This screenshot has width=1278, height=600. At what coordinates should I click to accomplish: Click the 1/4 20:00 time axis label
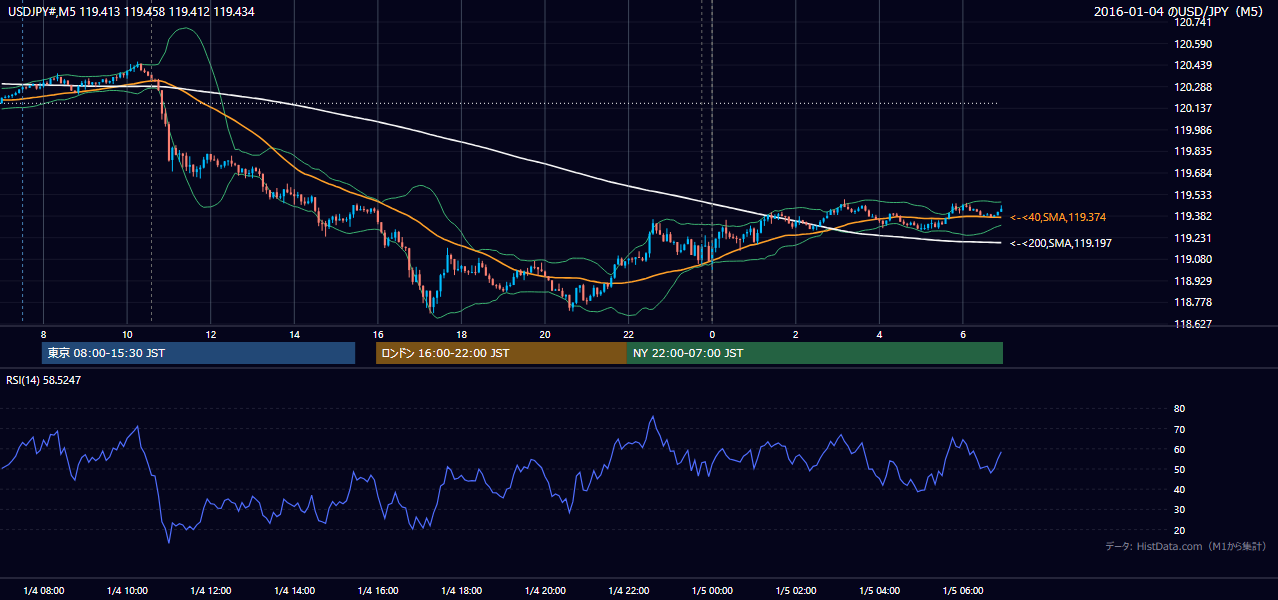(x=545, y=590)
